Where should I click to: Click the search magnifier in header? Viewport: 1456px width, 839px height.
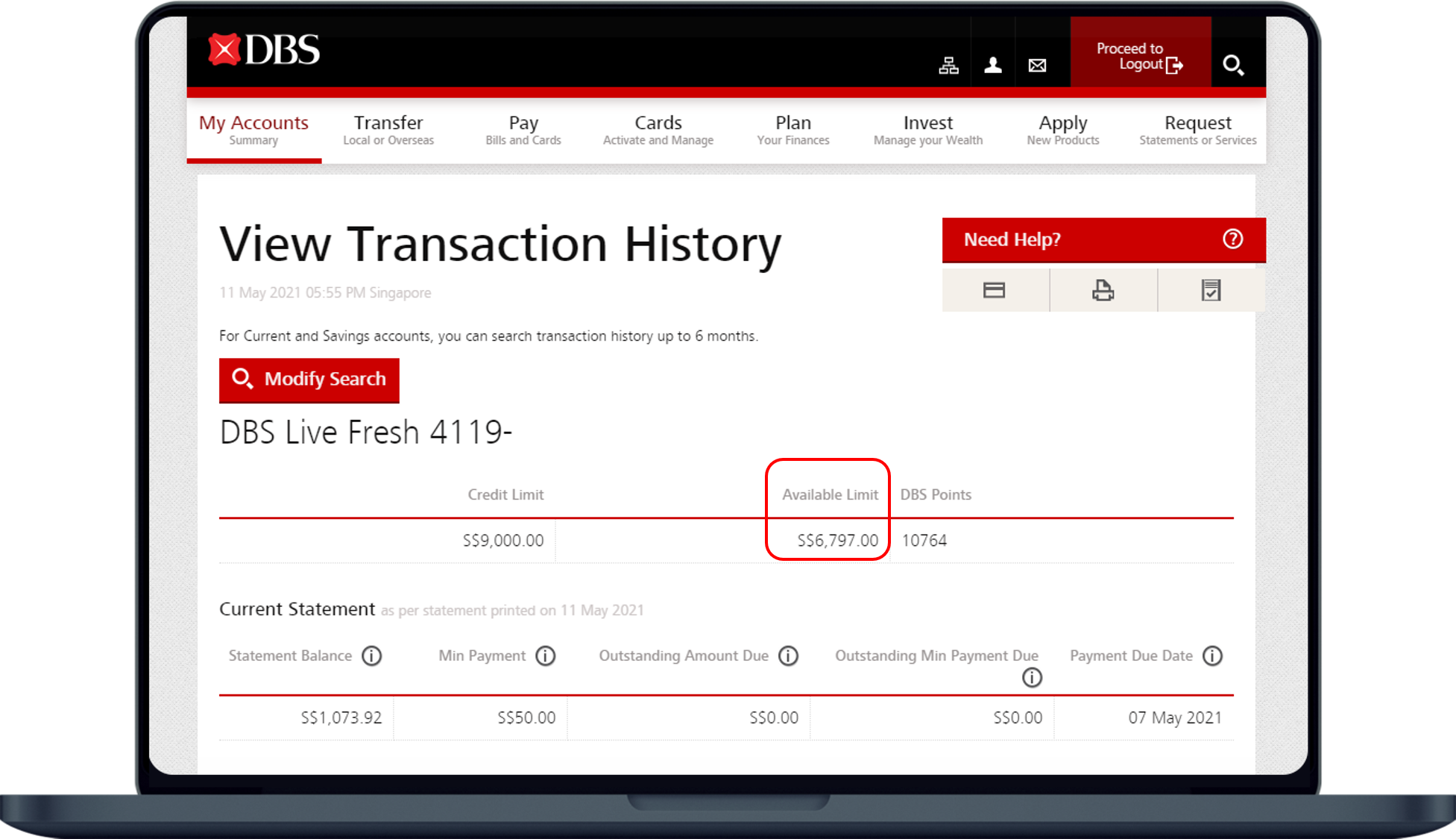tap(1233, 65)
